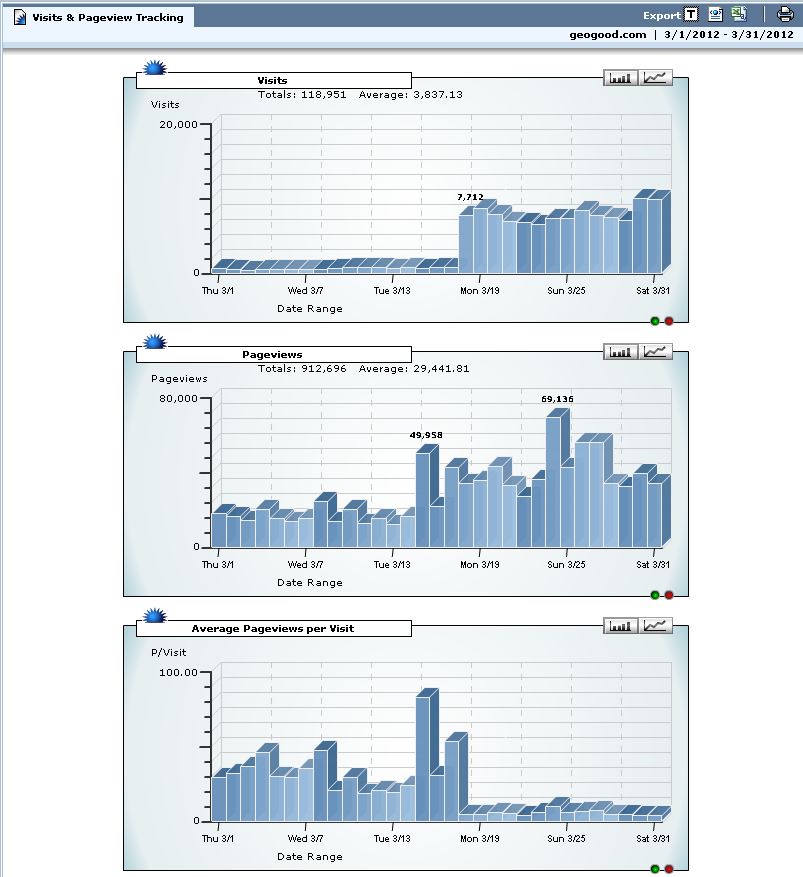Print the tracking report
Screen dimensions: 803x877
point(785,15)
